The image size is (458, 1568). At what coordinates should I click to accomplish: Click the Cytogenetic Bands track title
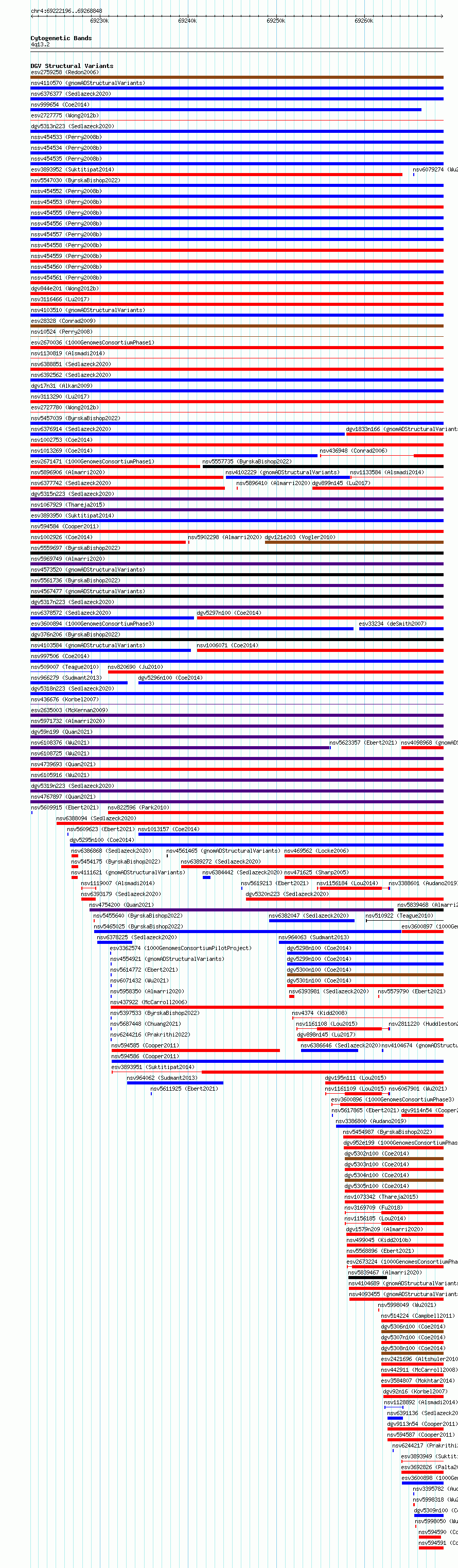pos(61,38)
